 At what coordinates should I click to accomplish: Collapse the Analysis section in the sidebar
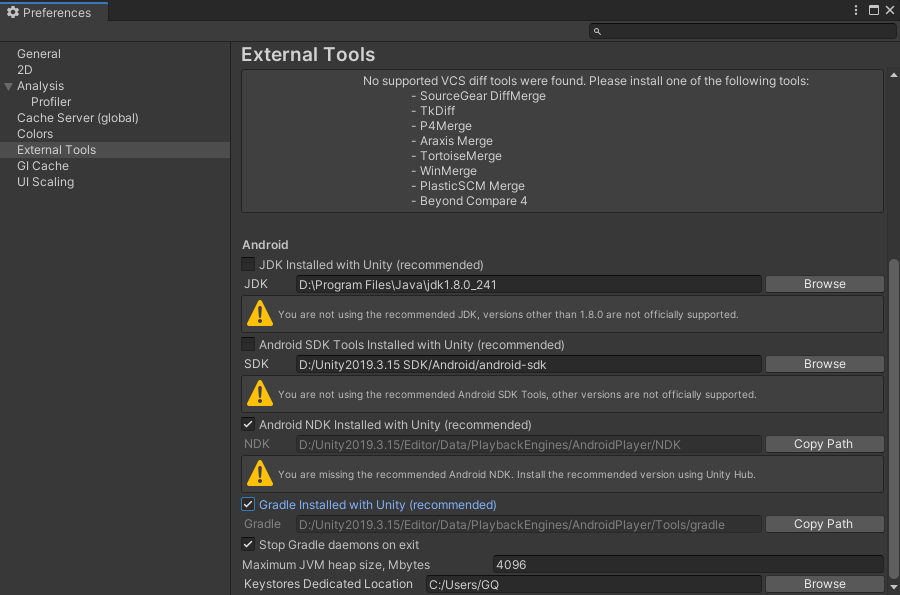coord(9,85)
